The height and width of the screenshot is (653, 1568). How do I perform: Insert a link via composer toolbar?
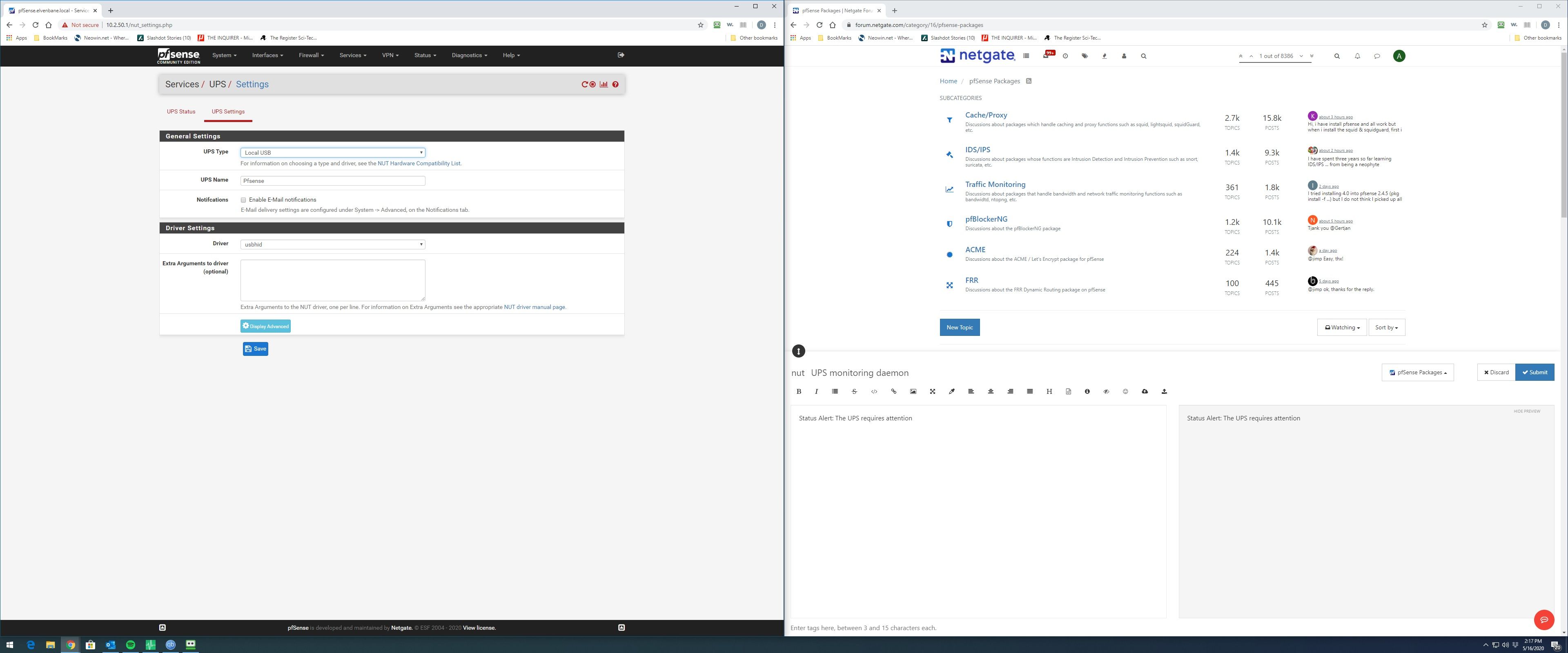[x=893, y=391]
